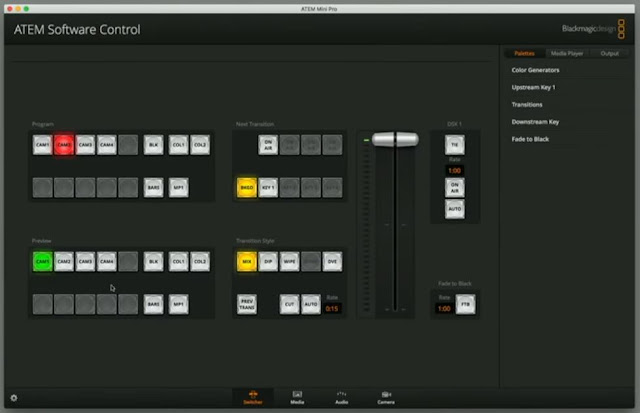
Task: Switch to the Output tab
Action: point(609,53)
